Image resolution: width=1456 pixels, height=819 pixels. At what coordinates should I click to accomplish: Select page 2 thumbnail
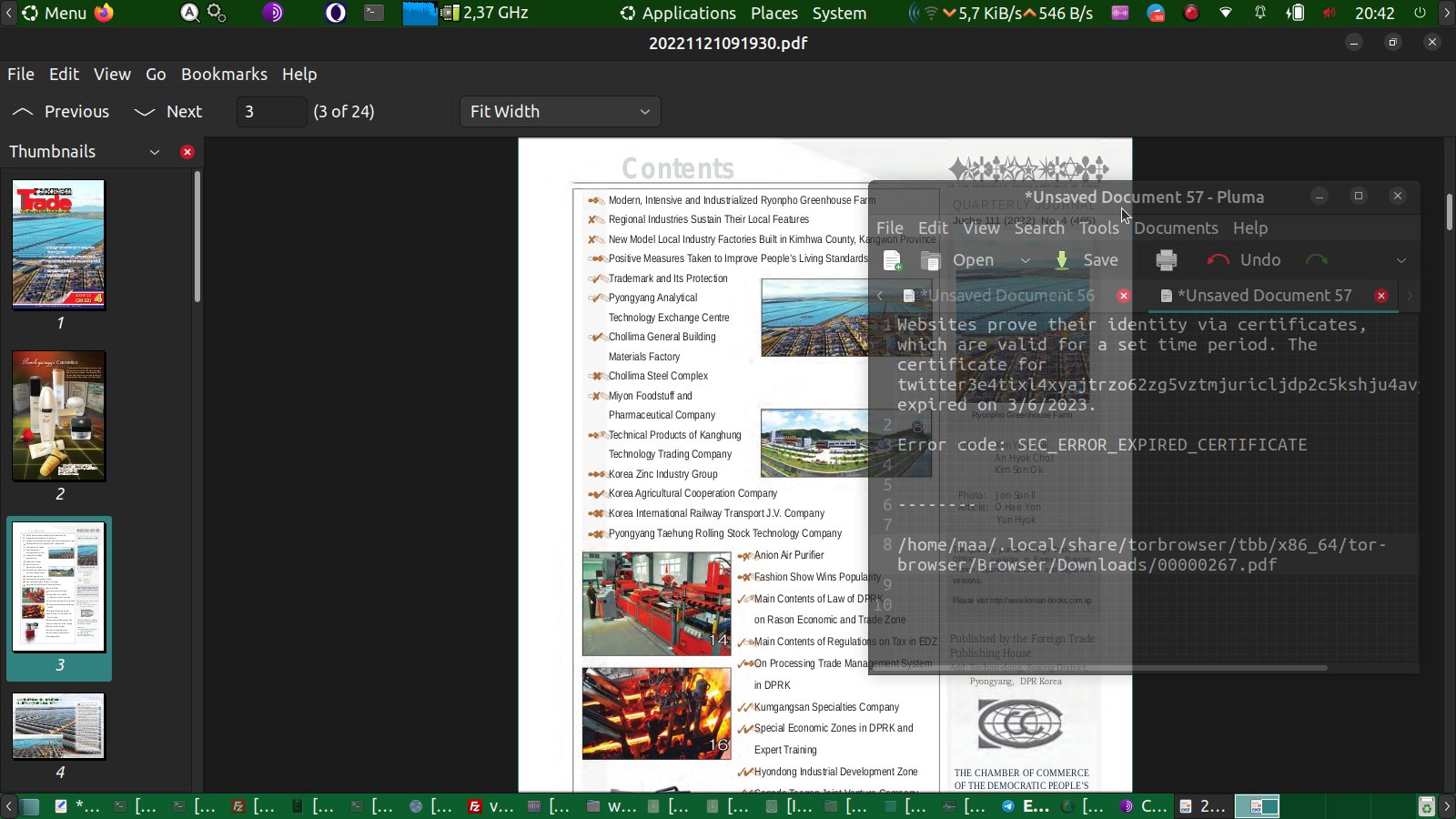point(59,416)
